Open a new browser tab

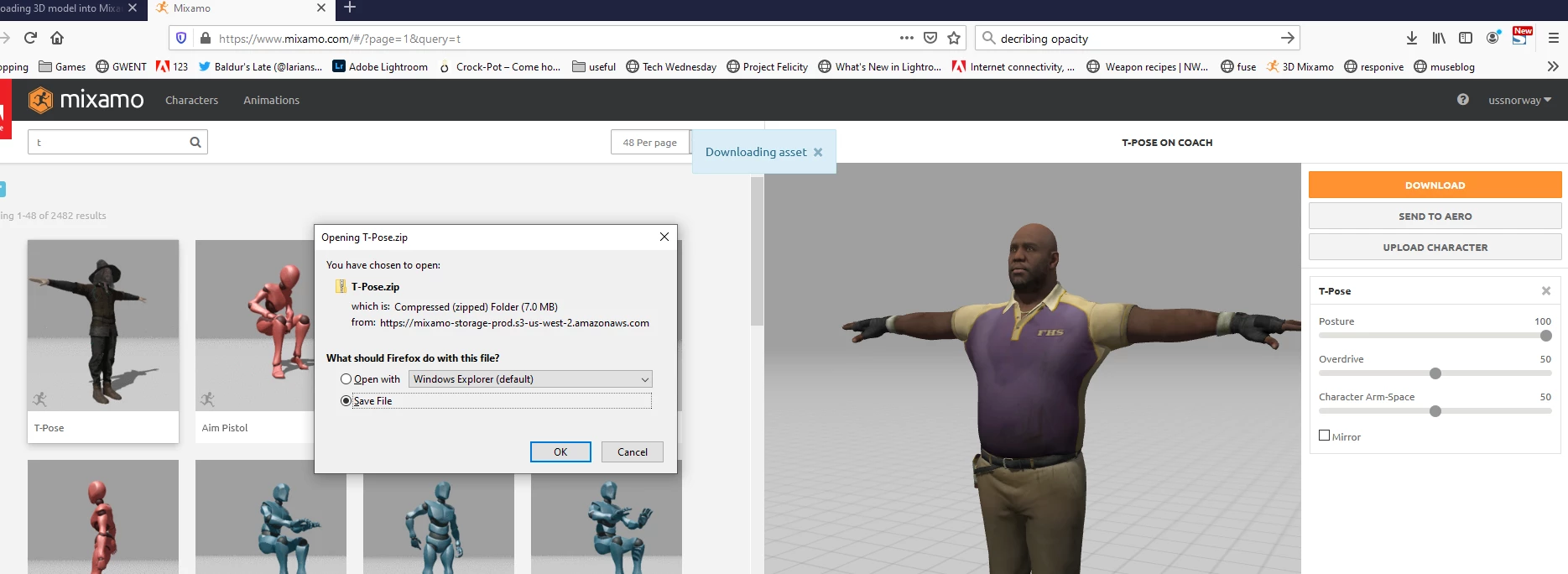click(x=350, y=8)
